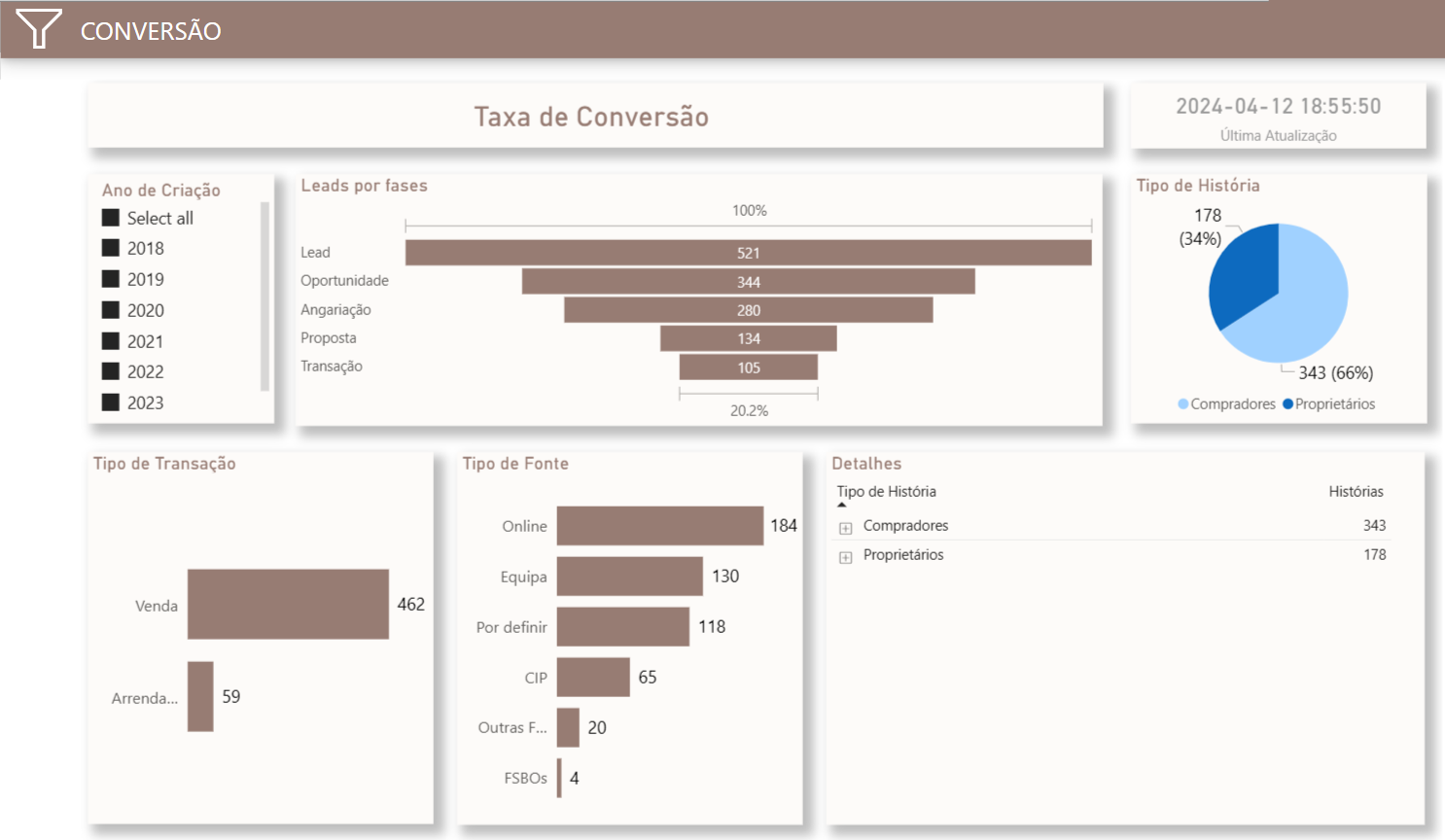The image size is (1445, 840).
Task: Click the Ano de Criação slicer scrollbar
Action: (265, 296)
